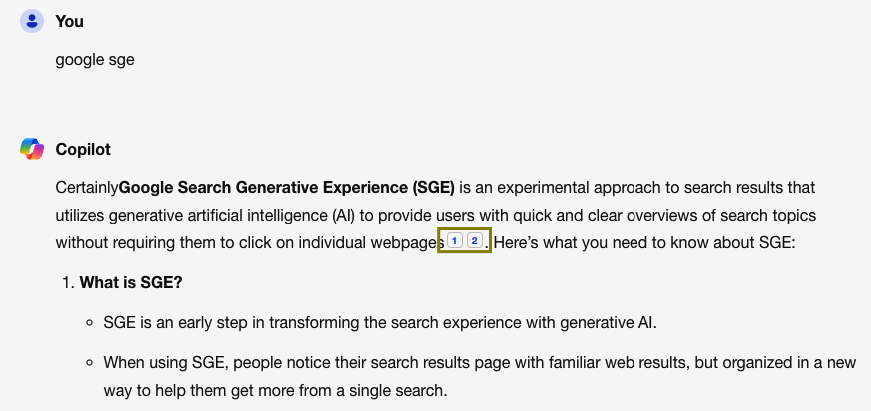Viewport: 871px width, 411px height.
Task: Click the "google sge" user message
Action: pyautogui.click(x=95, y=60)
